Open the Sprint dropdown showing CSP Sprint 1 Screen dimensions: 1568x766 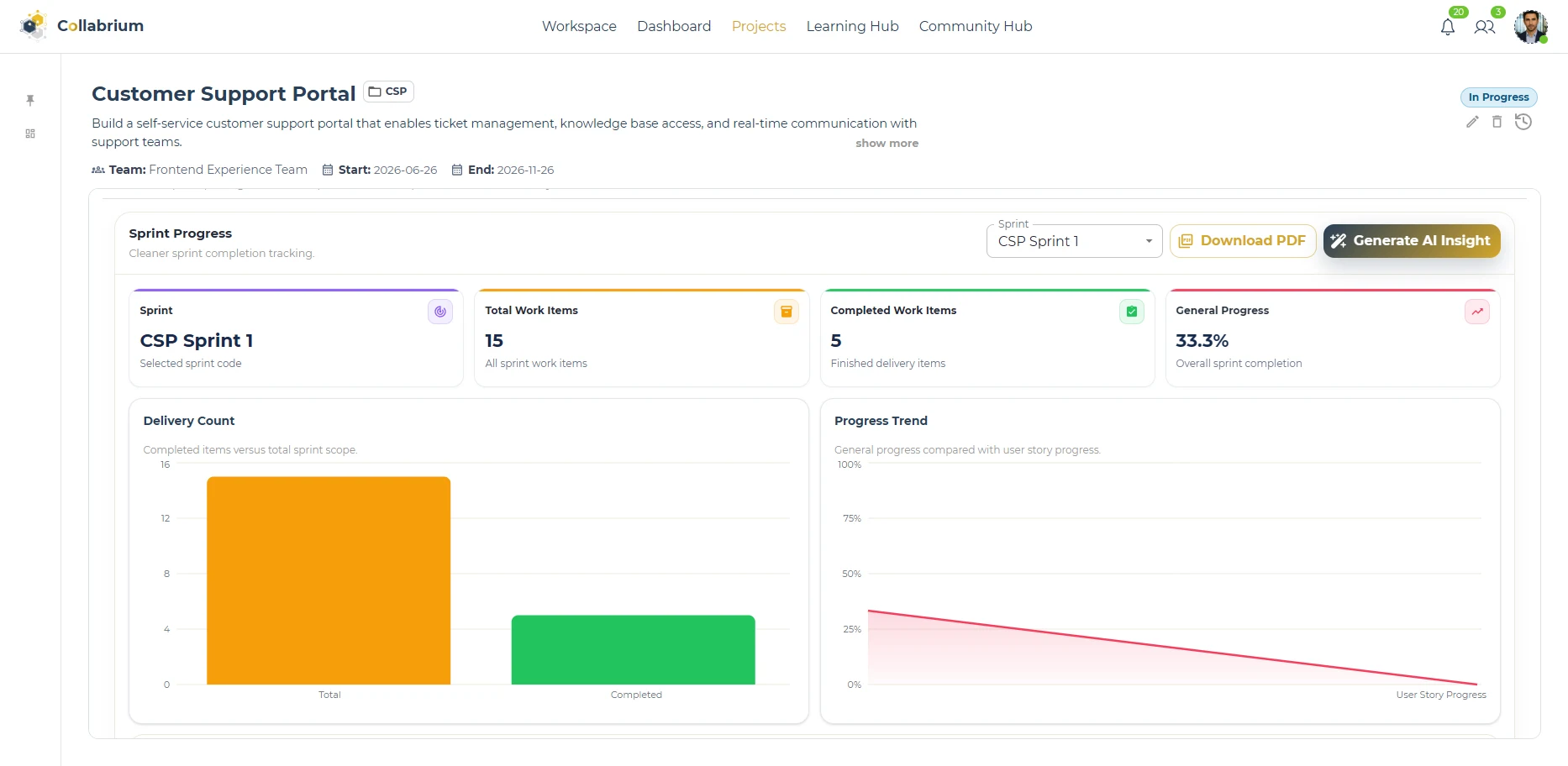coord(1074,241)
